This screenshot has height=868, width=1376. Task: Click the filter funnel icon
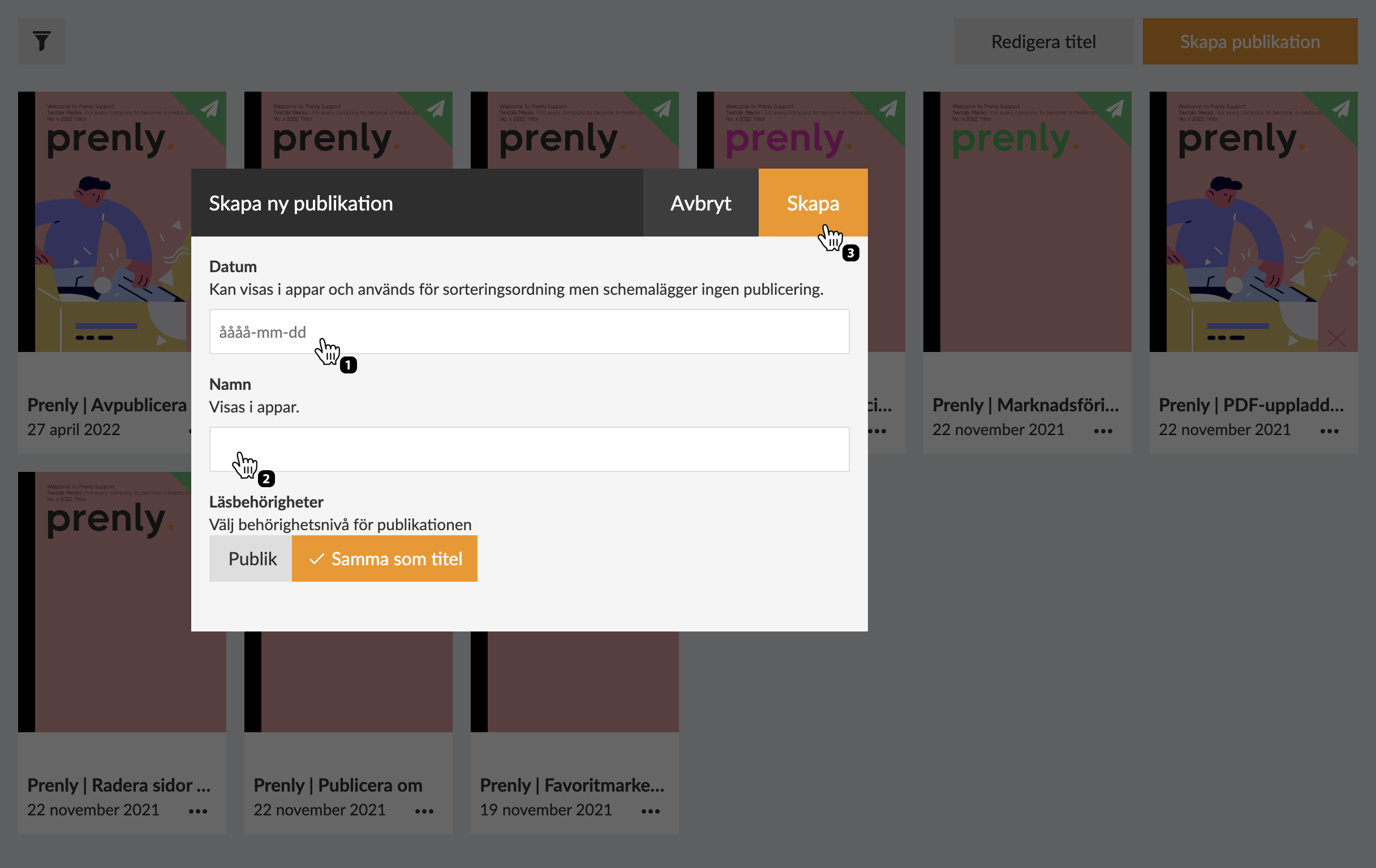tap(41, 41)
